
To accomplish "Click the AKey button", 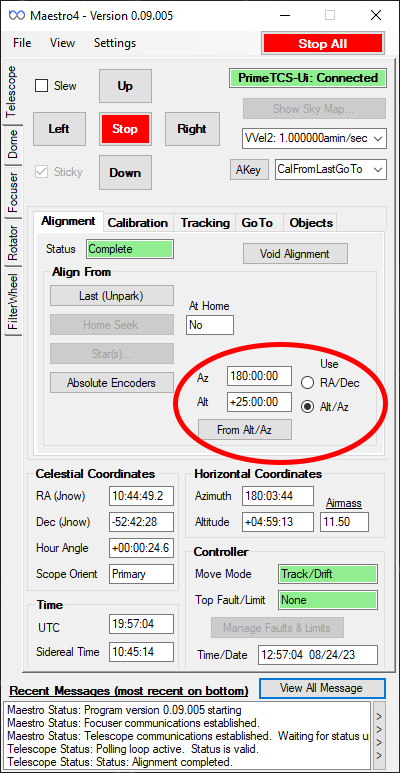I will [249, 170].
